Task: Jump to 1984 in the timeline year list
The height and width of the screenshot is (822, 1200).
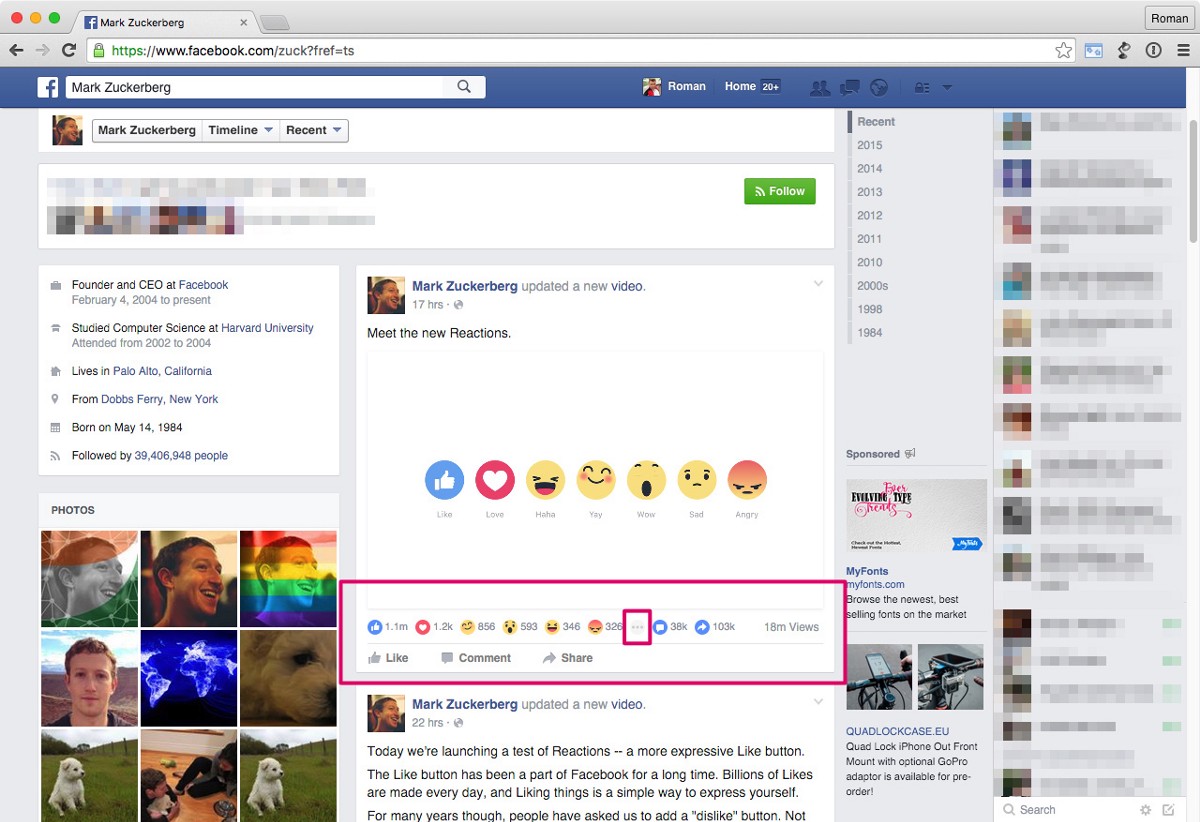Action: (x=870, y=333)
